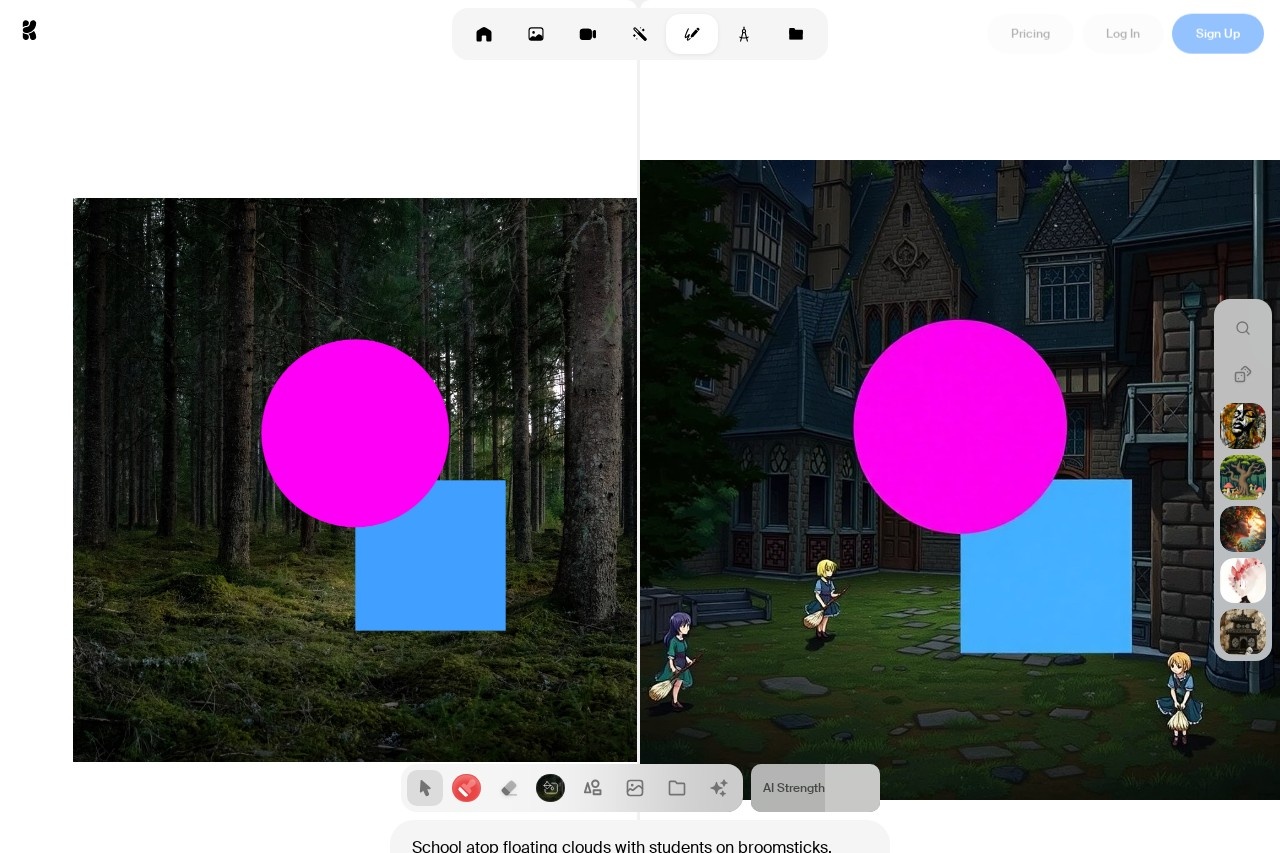The height and width of the screenshot is (853, 1280).
Task: Select the image insert tool
Action: pos(635,788)
